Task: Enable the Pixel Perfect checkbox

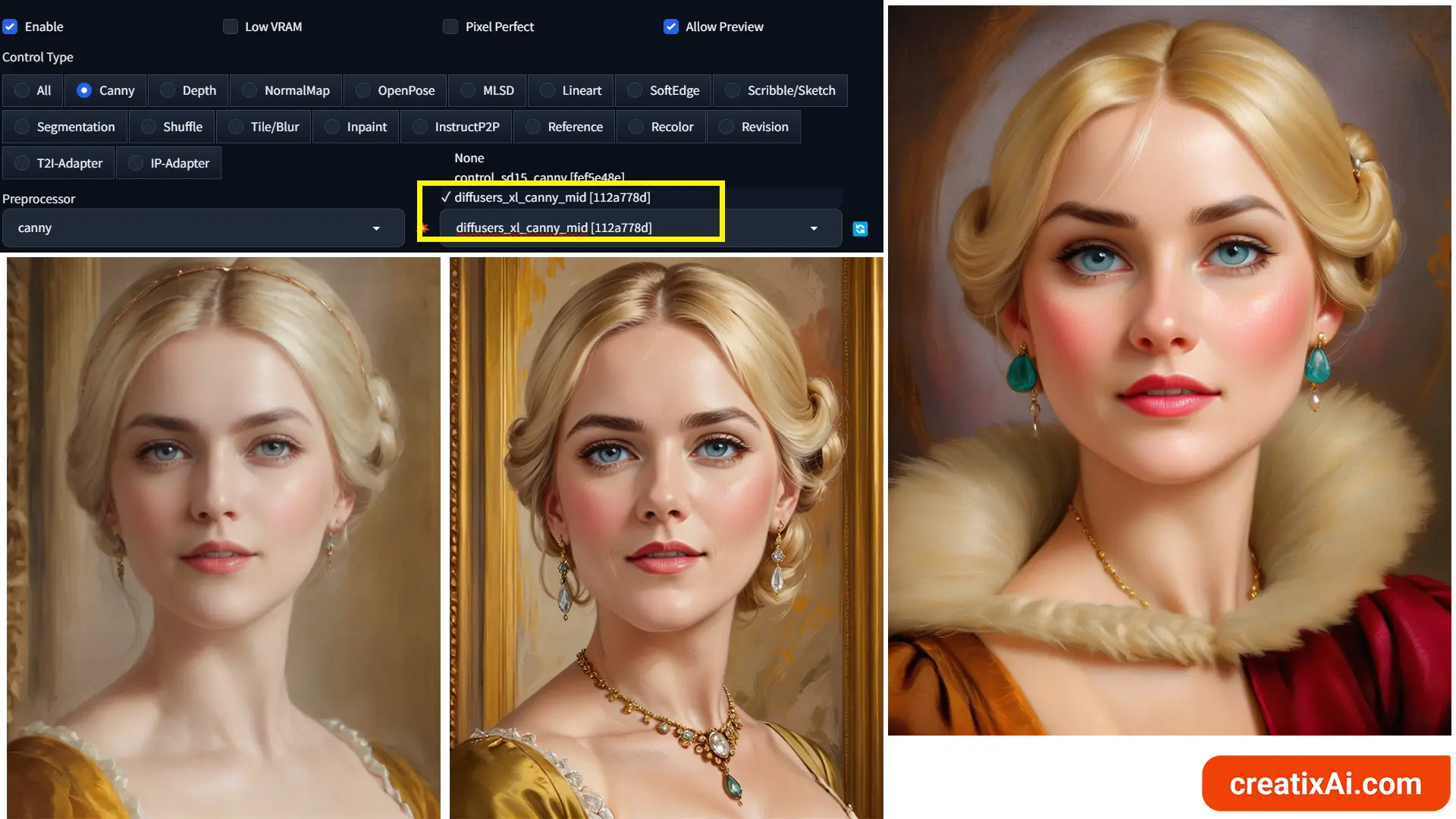Action: [450, 26]
